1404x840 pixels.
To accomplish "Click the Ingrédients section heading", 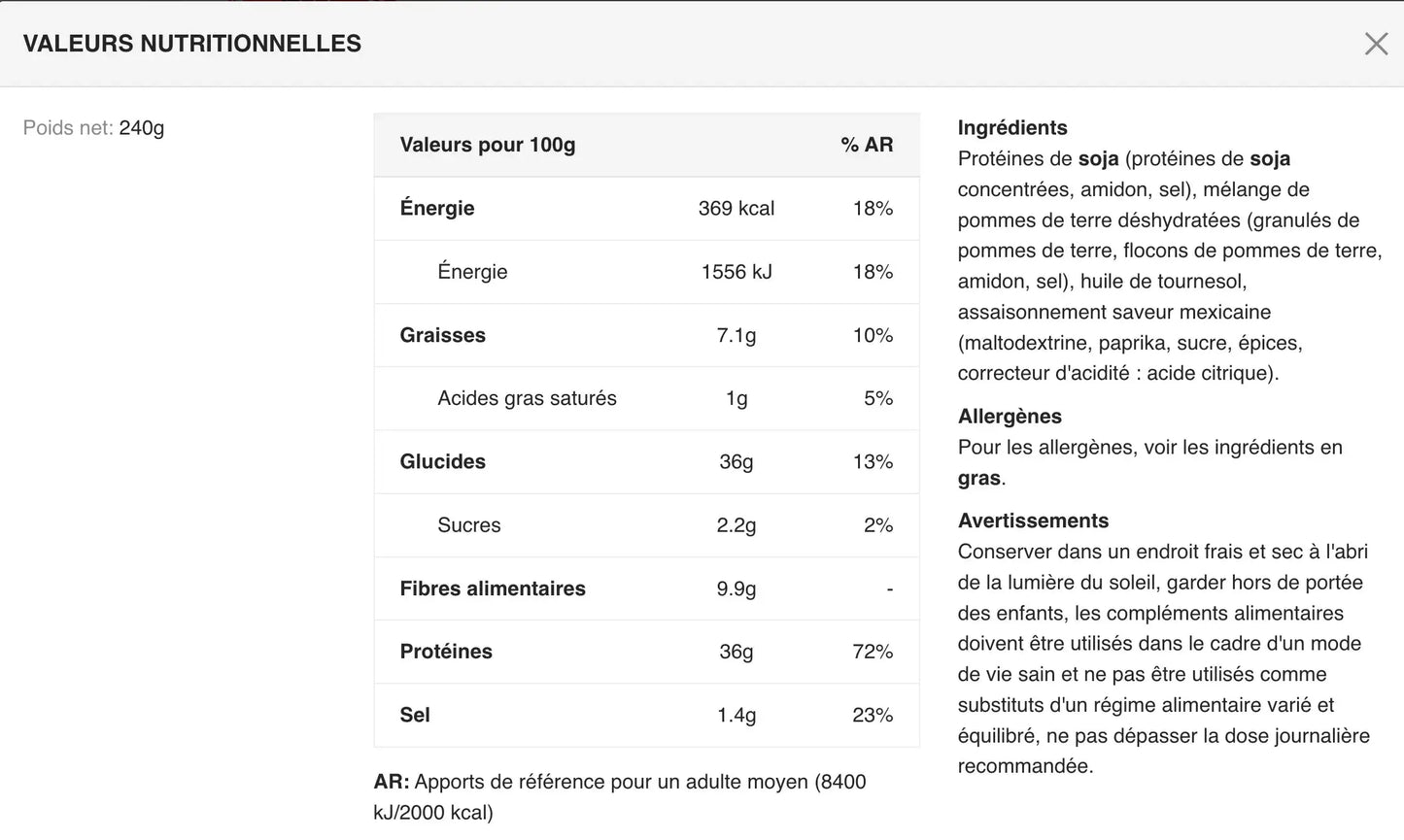I will 1012,128.
